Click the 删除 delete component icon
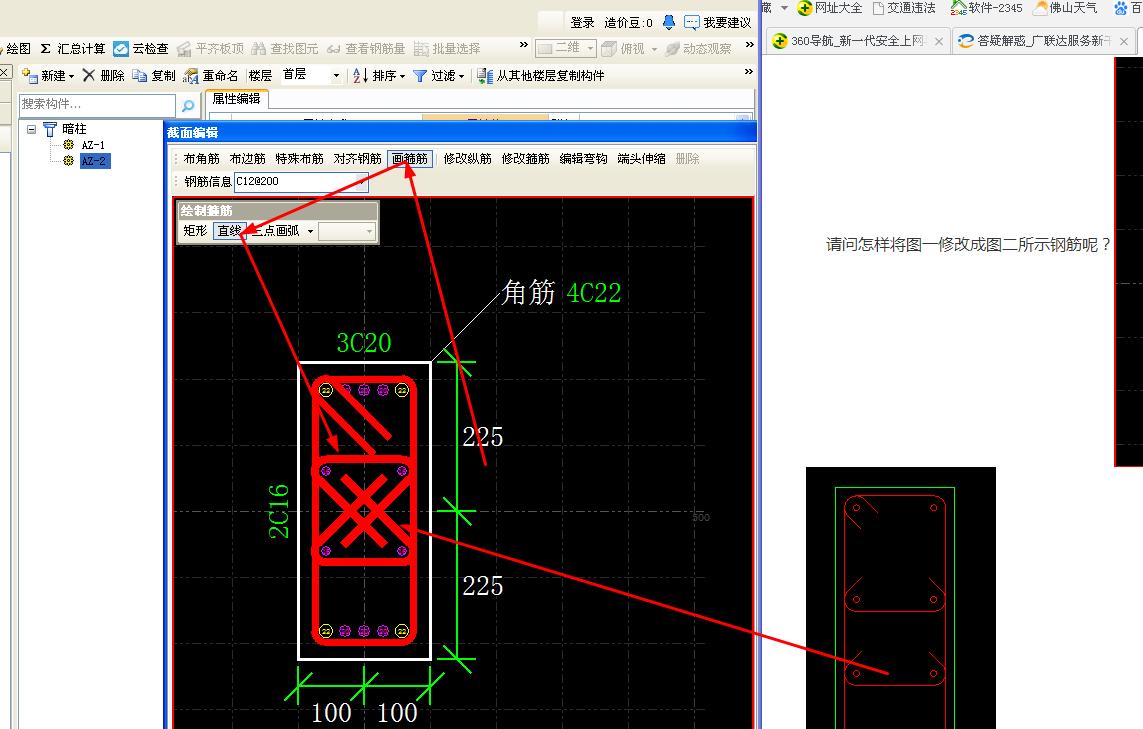The image size is (1143, 729). pos(103,75)
